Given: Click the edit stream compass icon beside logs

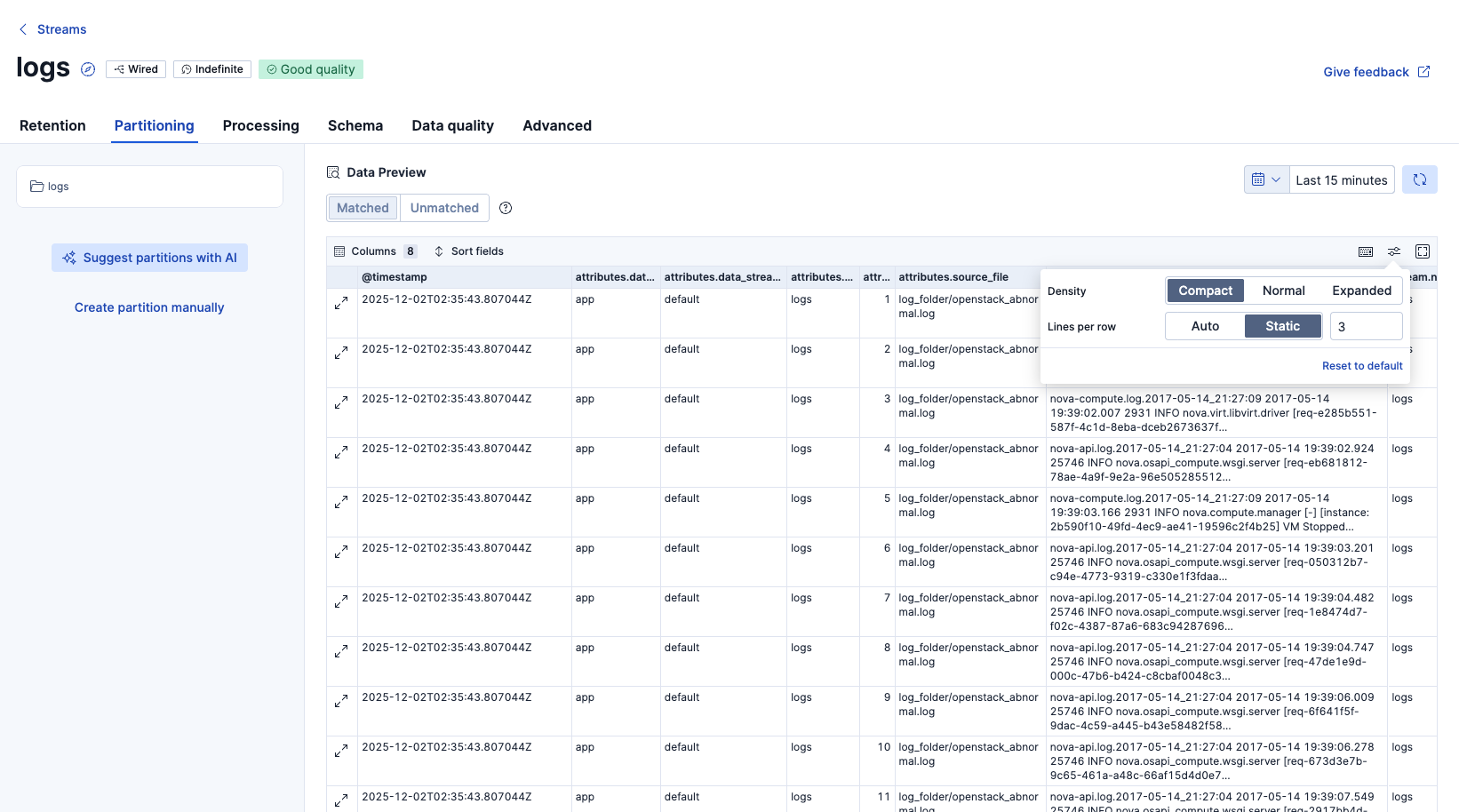Looking at the screenshot, I should 88,69.
